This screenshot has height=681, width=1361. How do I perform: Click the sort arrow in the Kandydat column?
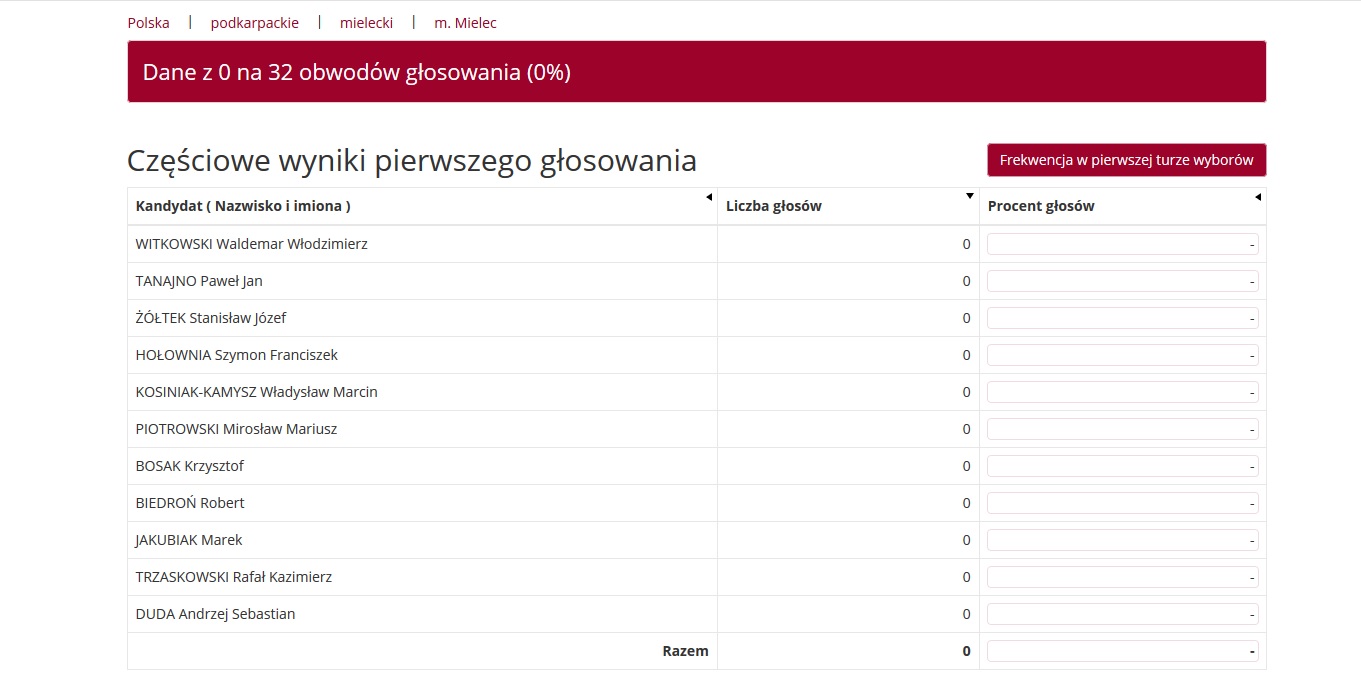pos(709,197)
